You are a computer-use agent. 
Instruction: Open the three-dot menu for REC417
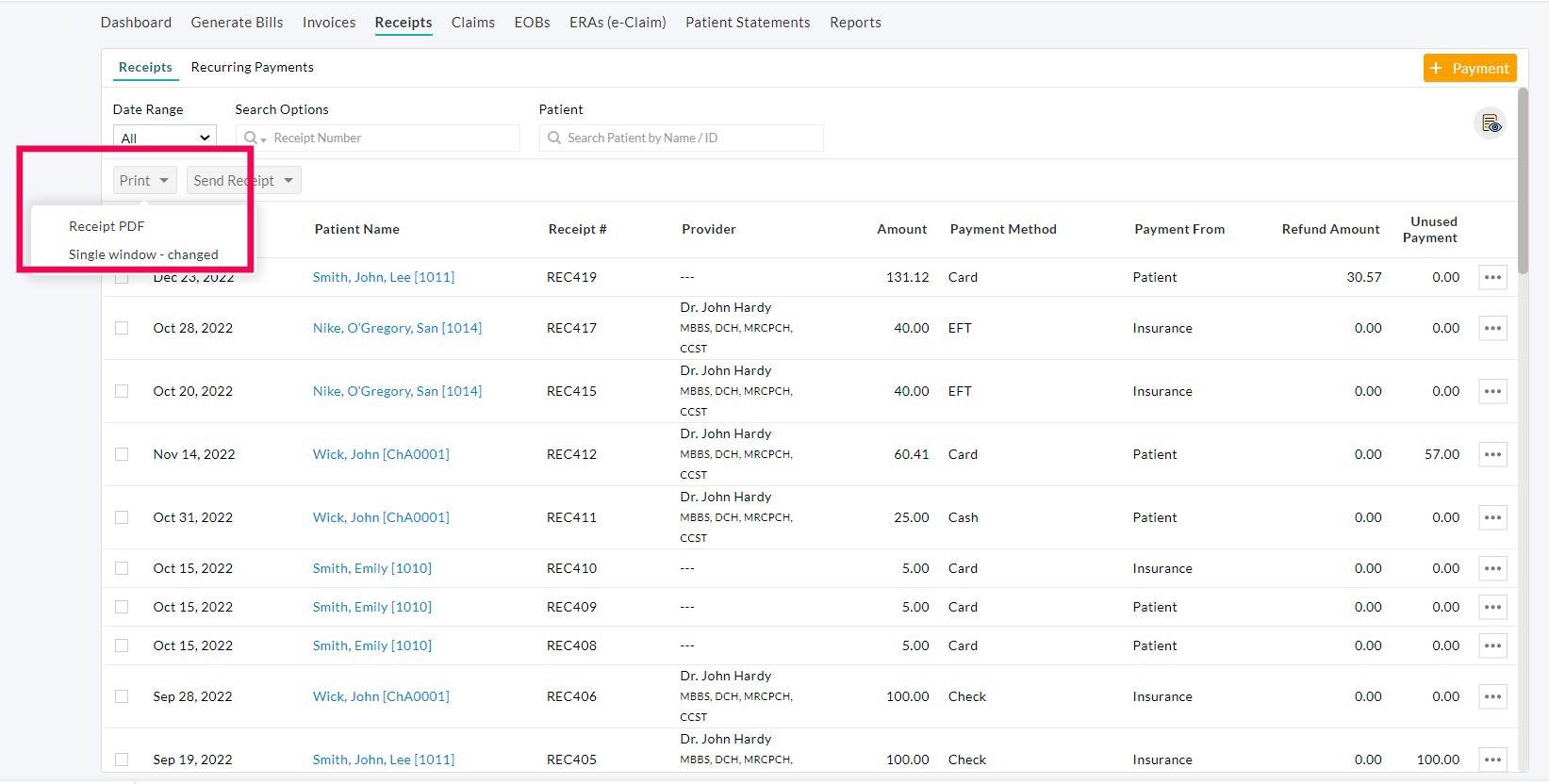1491,328
